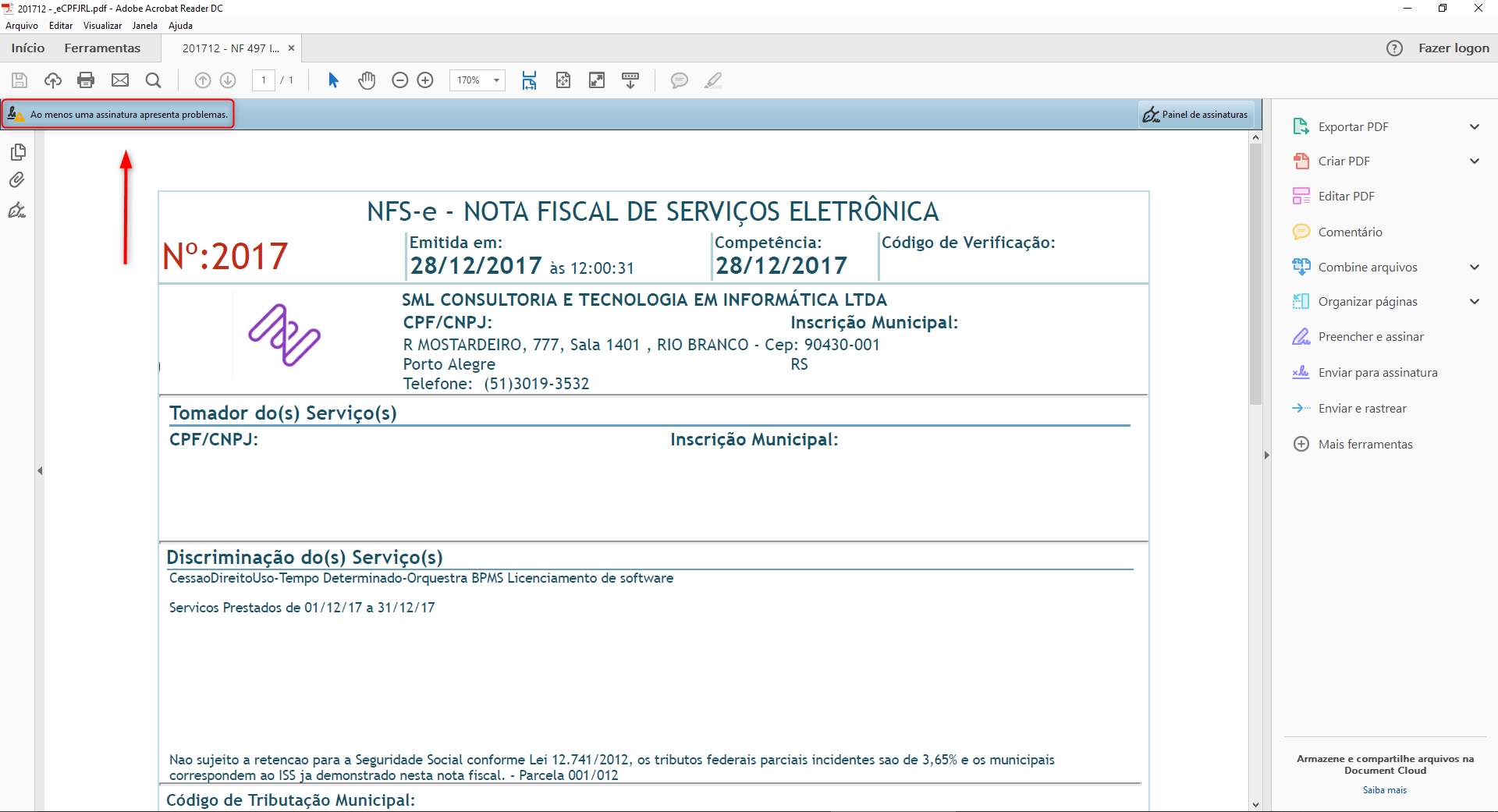Open the Attachments paperclip panel
Viewport: 1498px width, 812px height.
17,180
